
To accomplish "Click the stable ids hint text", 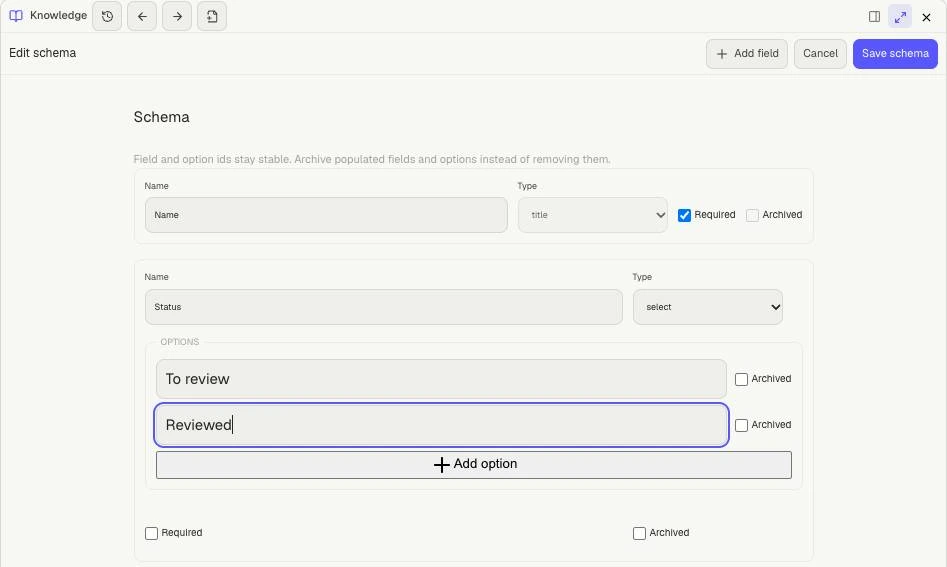I will tap(371, 159).
